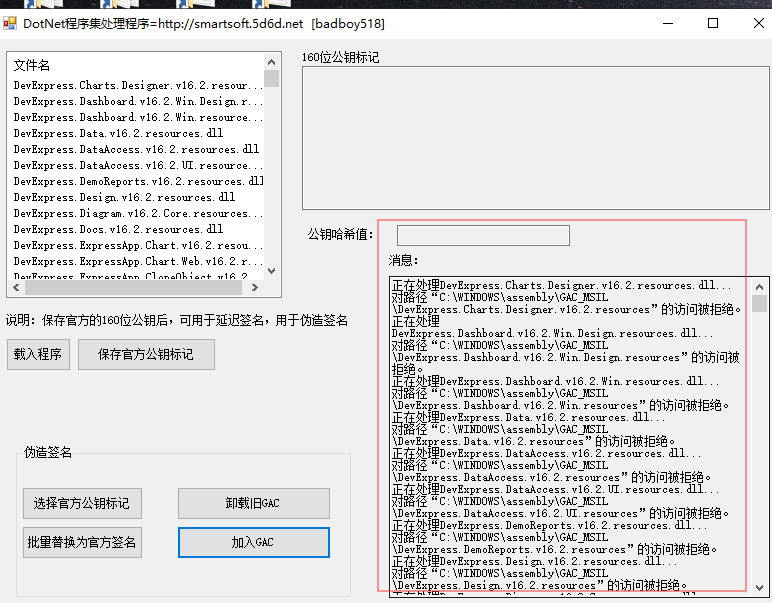
Task: Click 批量替换为官方签名 button
Action: point(82,542)
